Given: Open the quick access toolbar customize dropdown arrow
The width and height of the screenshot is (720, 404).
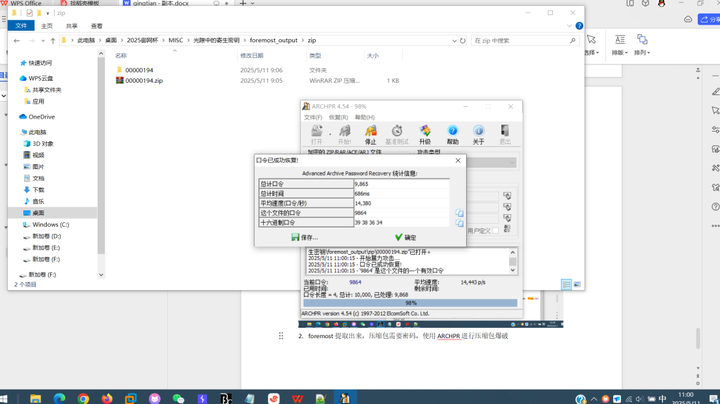Looking at the screenshot, I should click(x=47, y=13).
